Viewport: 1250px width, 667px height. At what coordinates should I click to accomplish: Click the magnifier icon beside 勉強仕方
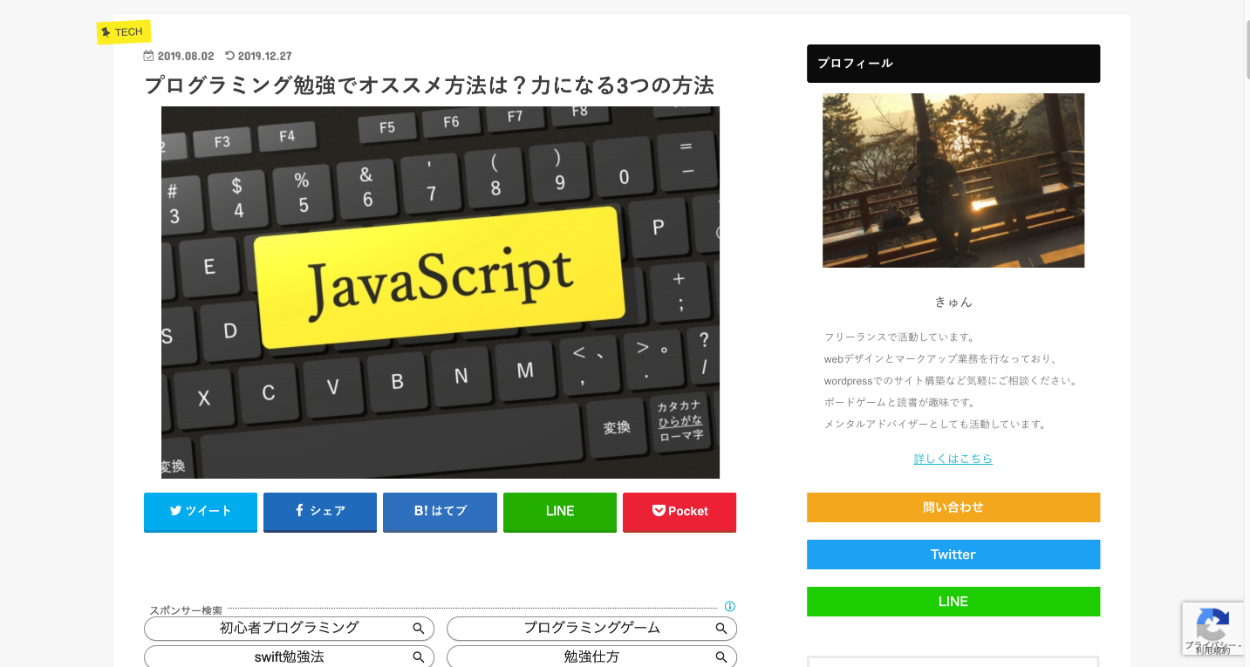pos(721,657)
